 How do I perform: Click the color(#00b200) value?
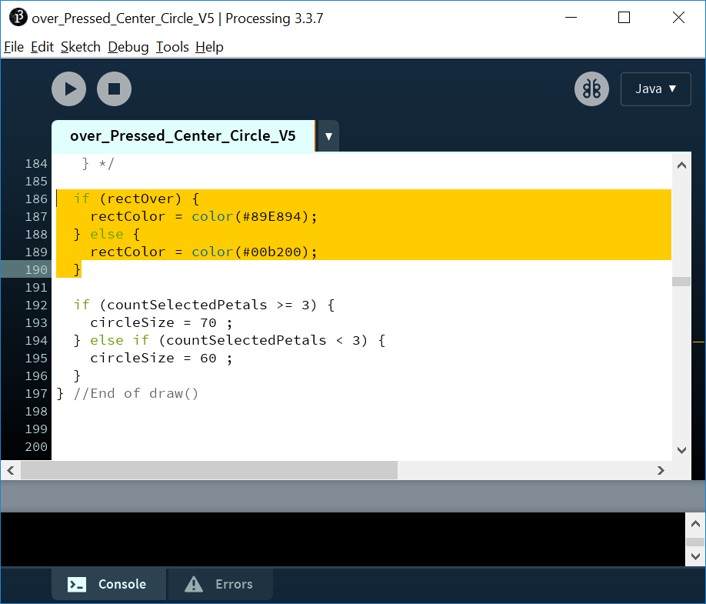250,252
